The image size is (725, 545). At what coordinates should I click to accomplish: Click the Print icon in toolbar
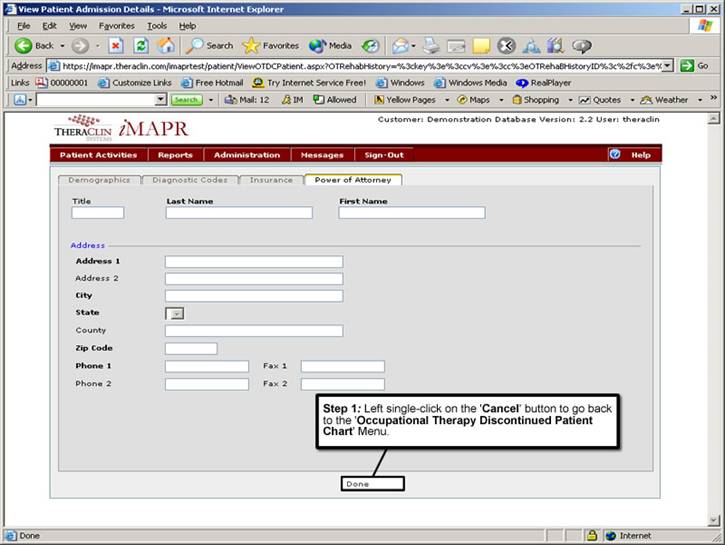pyautogui.click(x=431, y=45)
